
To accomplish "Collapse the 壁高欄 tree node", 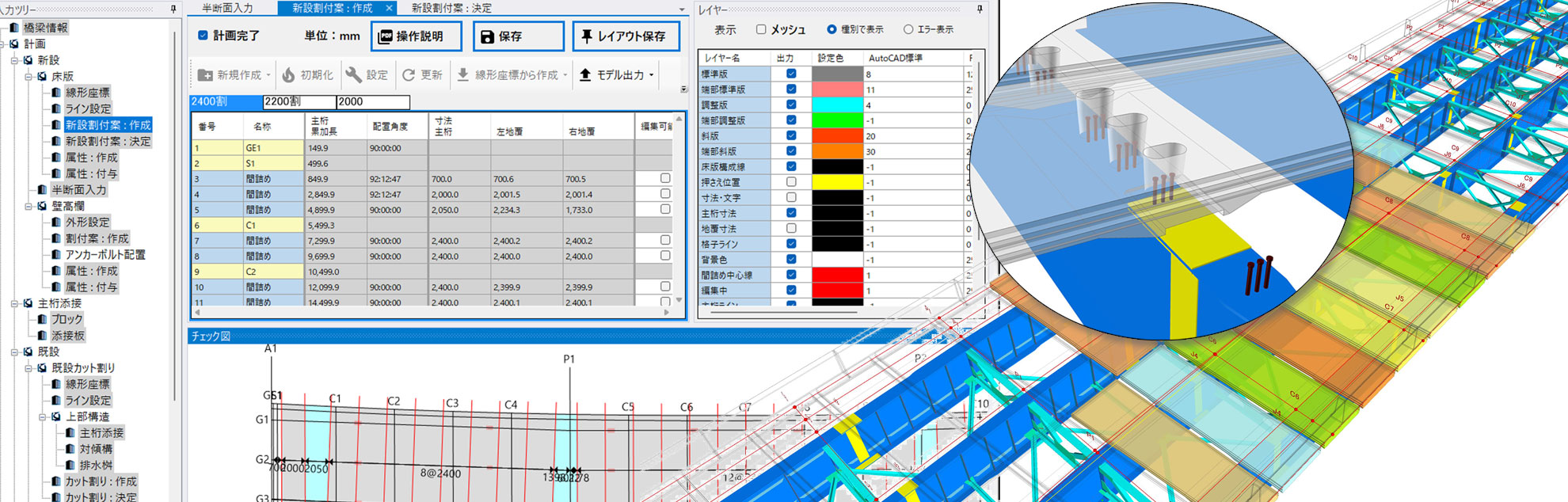I will click(29, 206).
